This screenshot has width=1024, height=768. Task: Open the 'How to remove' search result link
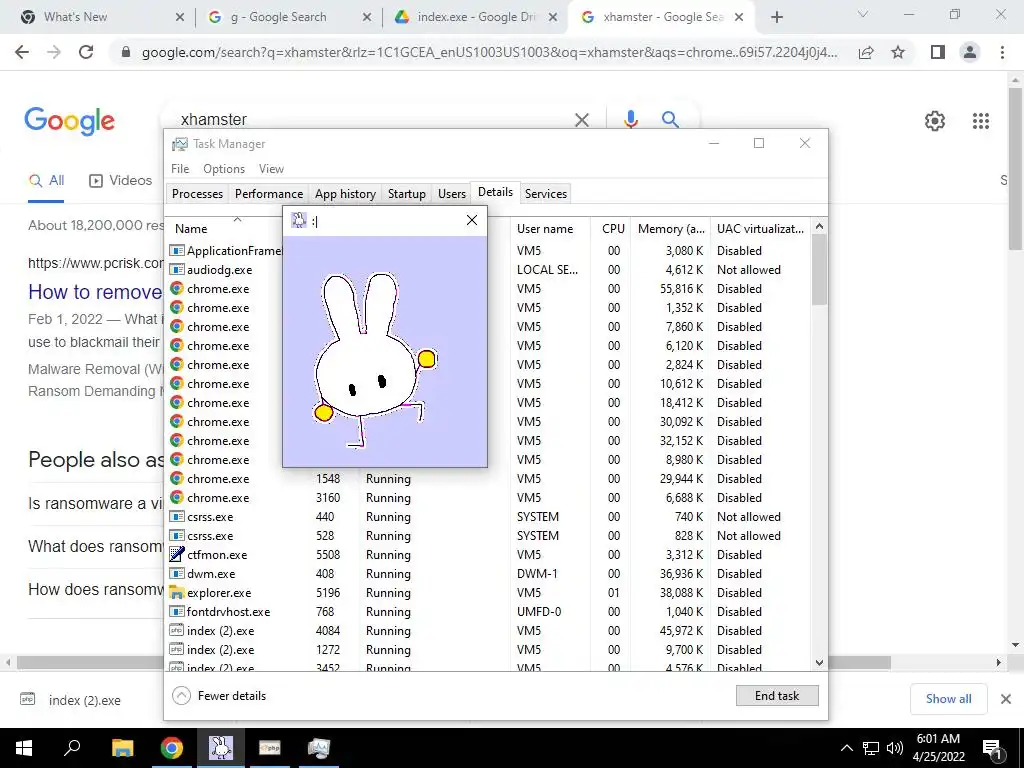click(95, 291)
